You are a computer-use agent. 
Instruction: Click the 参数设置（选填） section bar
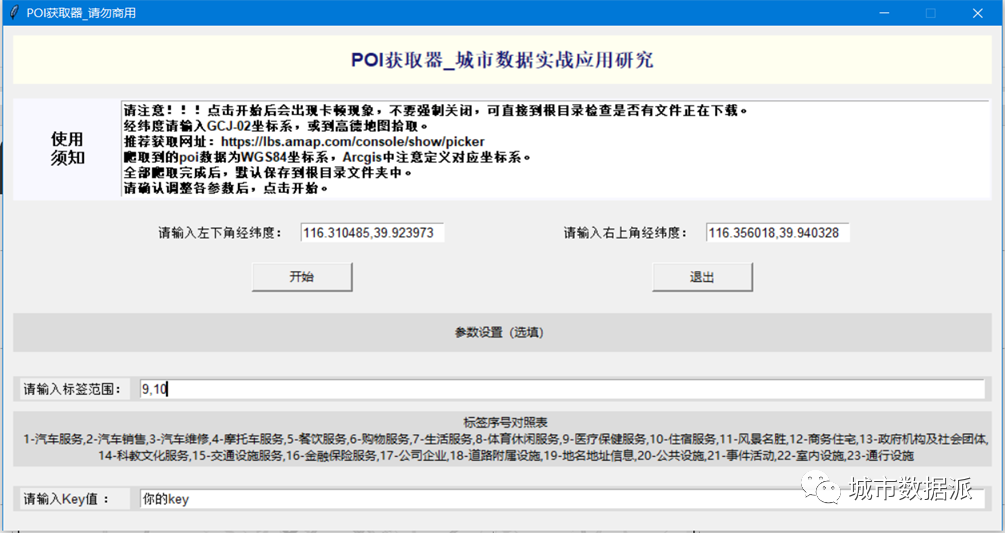[502, 332]
